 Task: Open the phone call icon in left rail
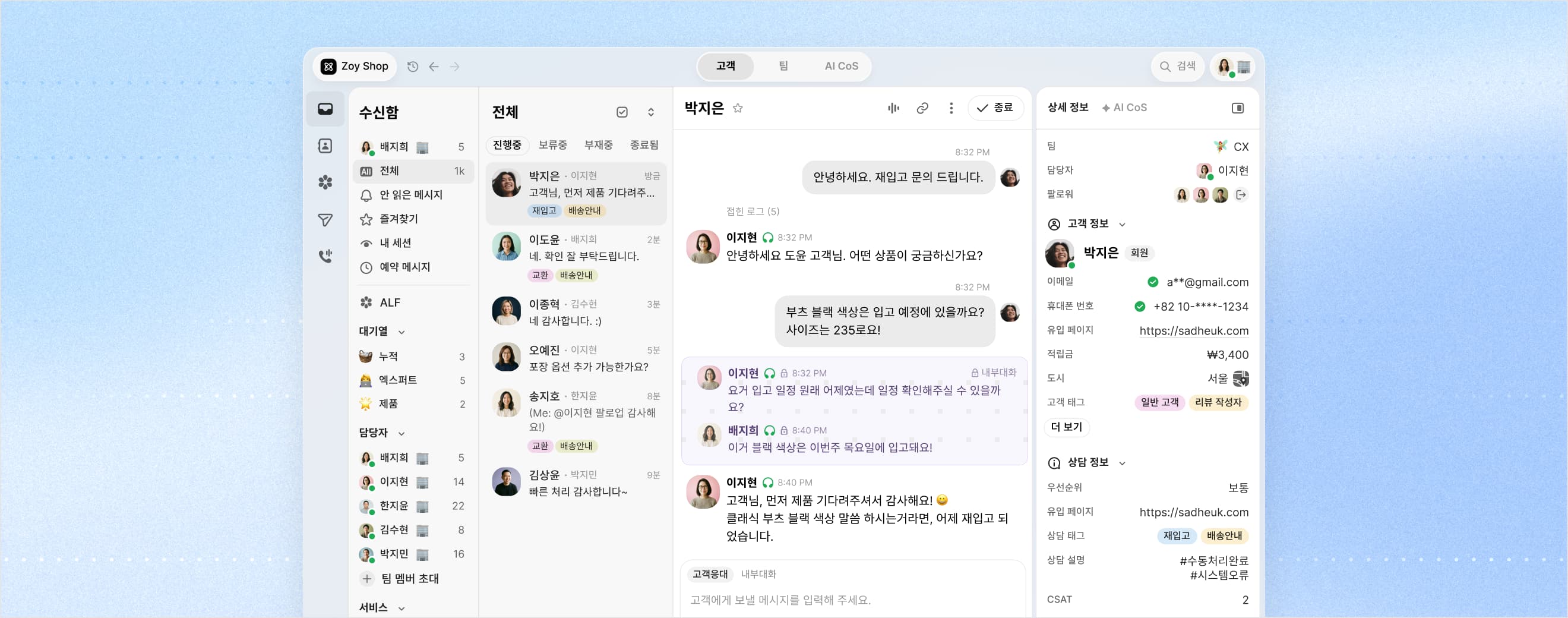[325, 256]
